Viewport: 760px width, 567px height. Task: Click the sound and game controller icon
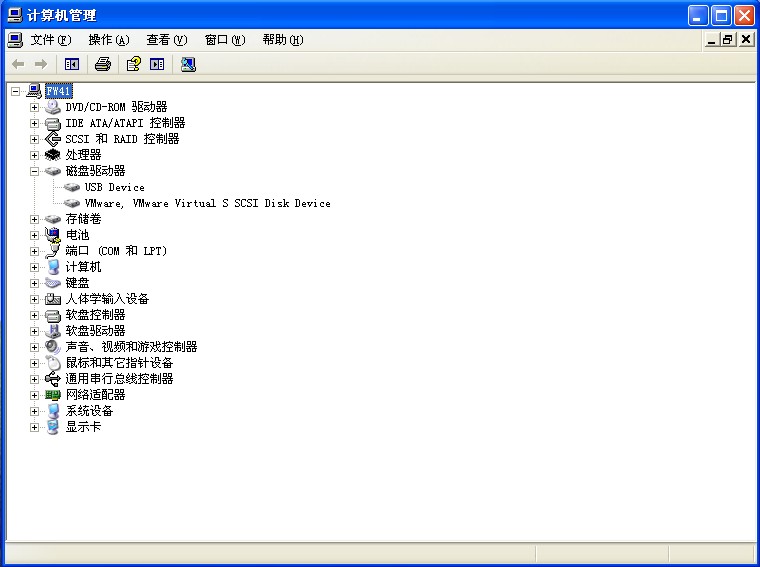pyautogui.click(x=52, y=347)
